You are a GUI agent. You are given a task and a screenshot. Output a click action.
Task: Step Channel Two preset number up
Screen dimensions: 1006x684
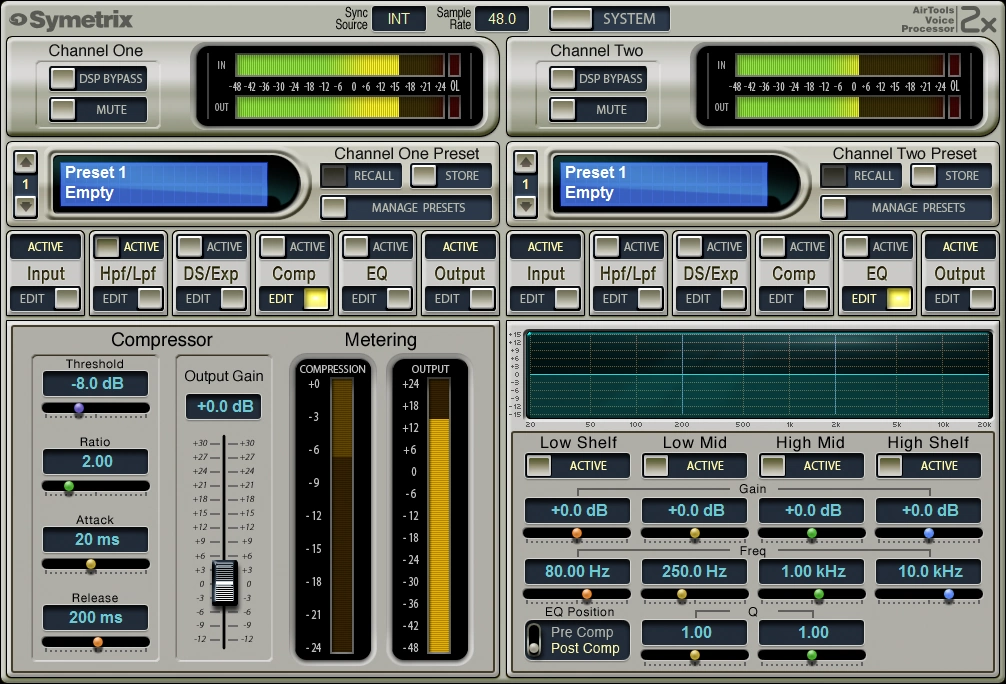525,162
